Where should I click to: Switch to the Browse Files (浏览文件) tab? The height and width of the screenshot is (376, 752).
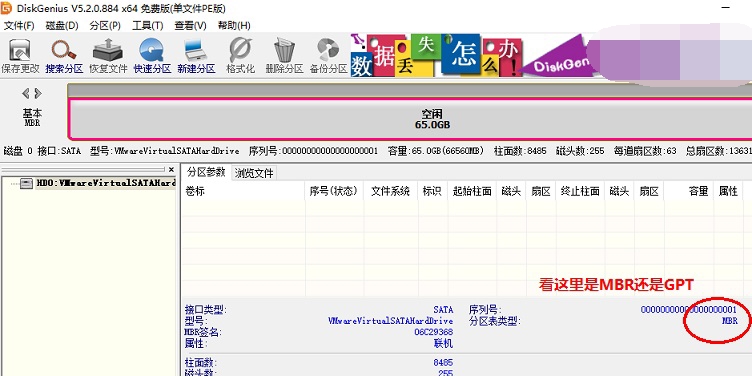[254, 173]
